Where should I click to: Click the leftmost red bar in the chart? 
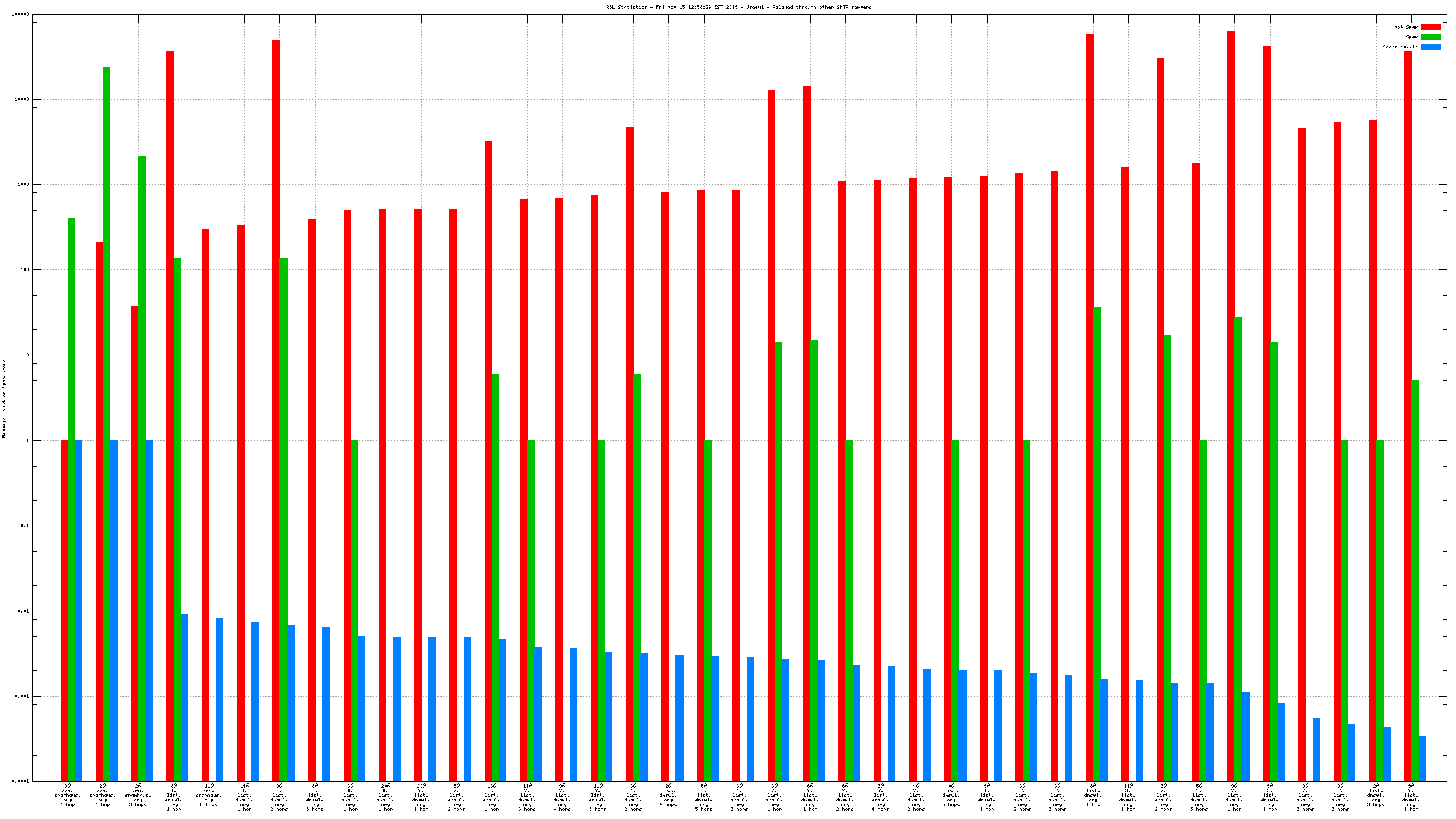tap(64, 610)
